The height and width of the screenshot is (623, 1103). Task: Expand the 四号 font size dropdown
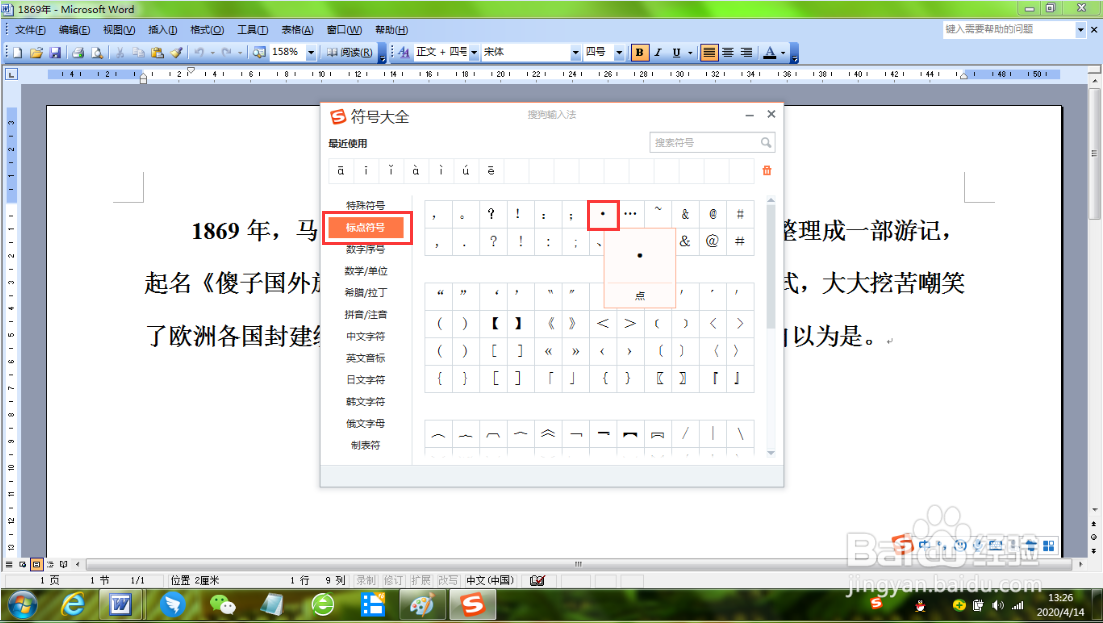point(619,53)
